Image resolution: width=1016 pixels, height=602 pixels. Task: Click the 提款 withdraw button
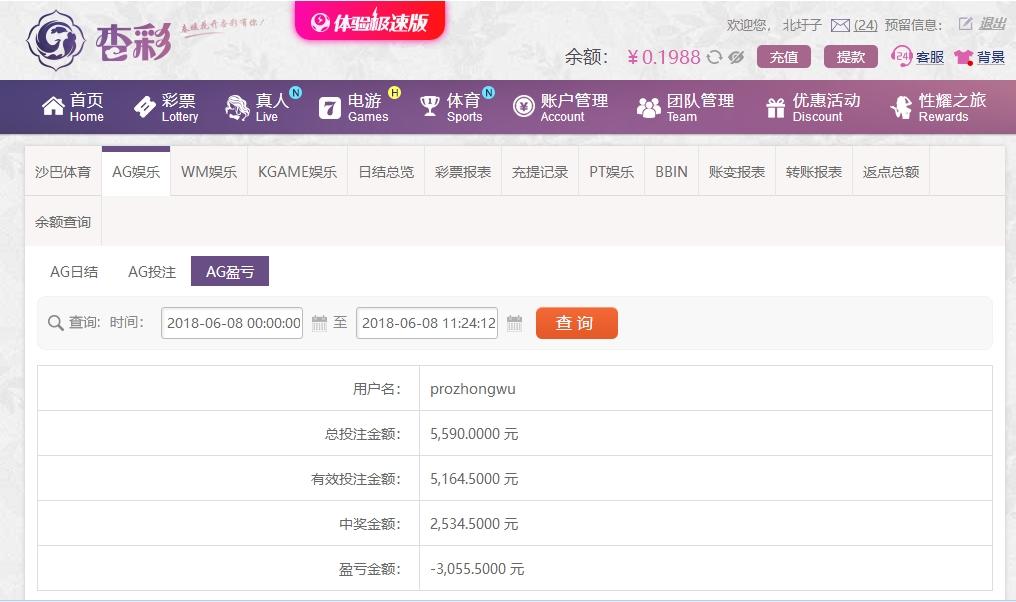coord(851,57)
